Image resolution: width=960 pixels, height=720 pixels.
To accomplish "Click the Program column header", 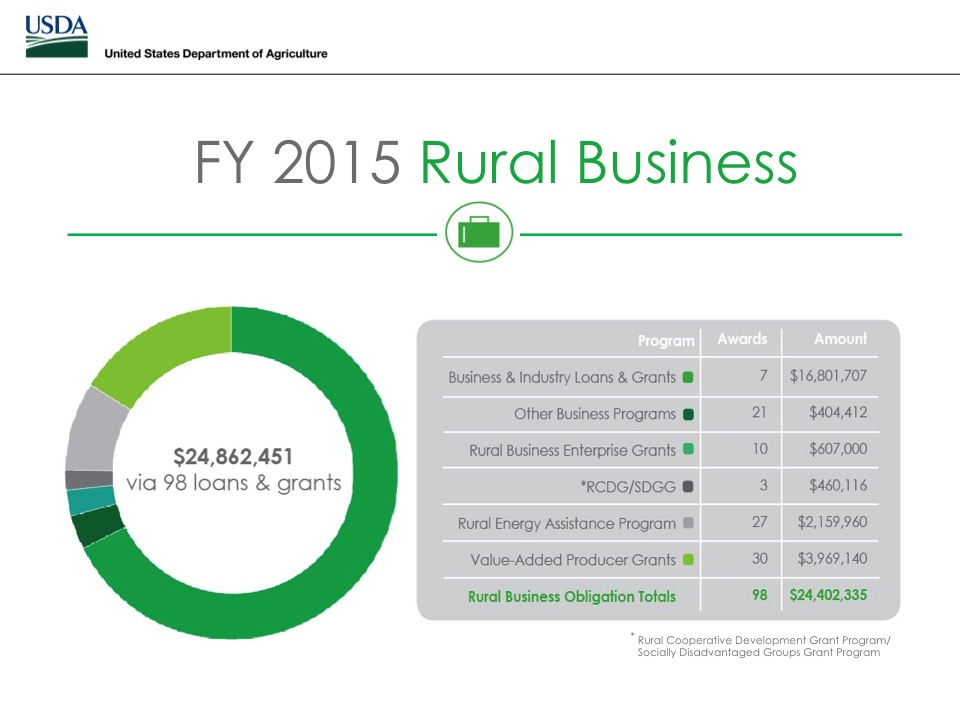I will tap(666, 341).
